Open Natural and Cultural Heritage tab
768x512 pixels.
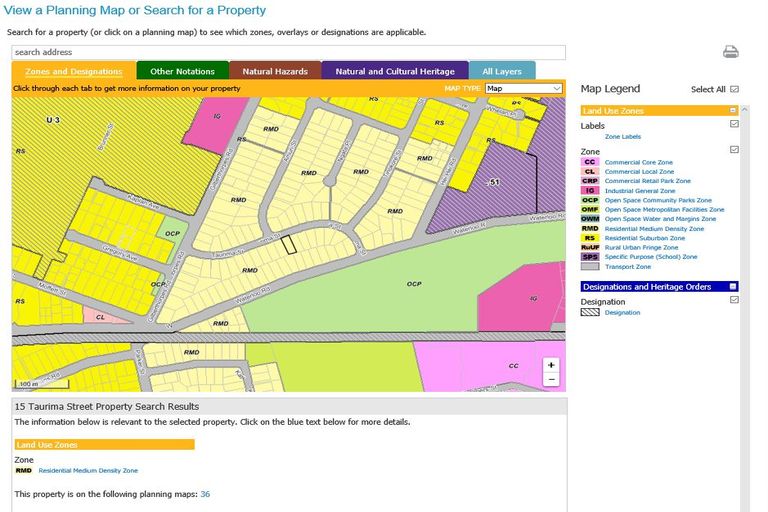(x=395, y=71)
